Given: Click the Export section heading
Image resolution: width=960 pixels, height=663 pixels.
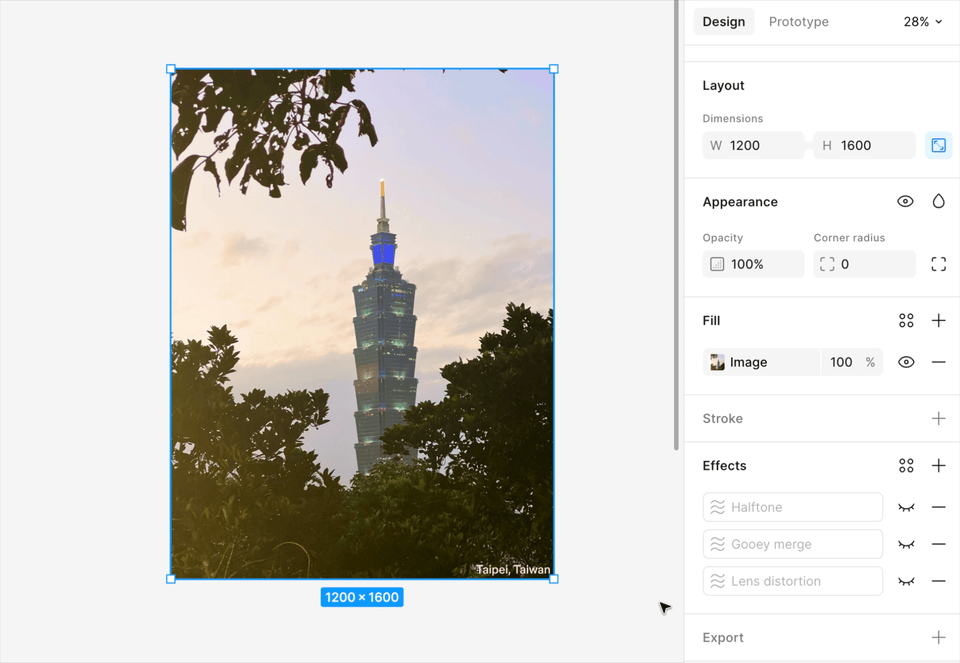Looking at the screenshot, I should click(723, 637).
